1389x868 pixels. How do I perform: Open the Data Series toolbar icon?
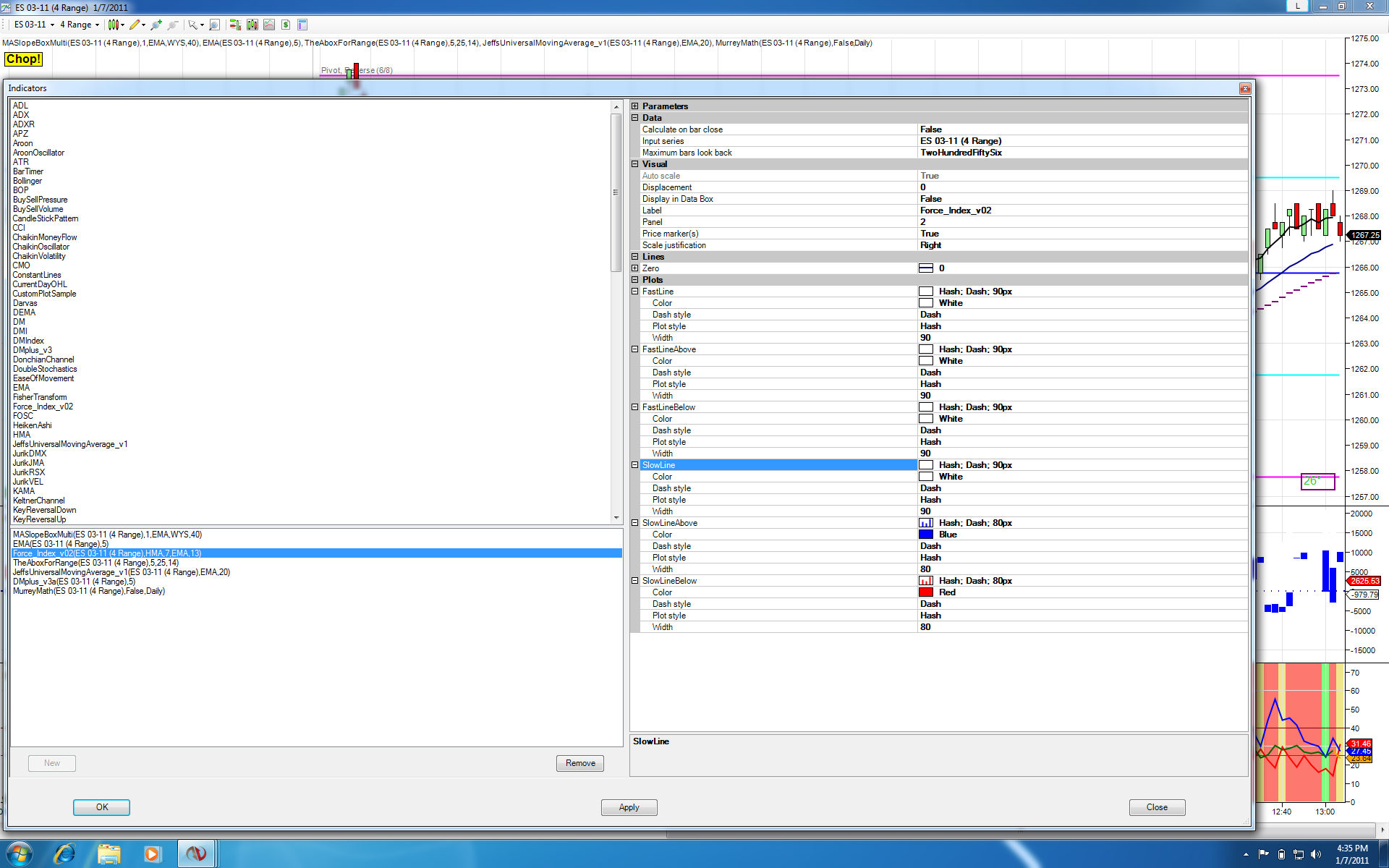[252, 25]
